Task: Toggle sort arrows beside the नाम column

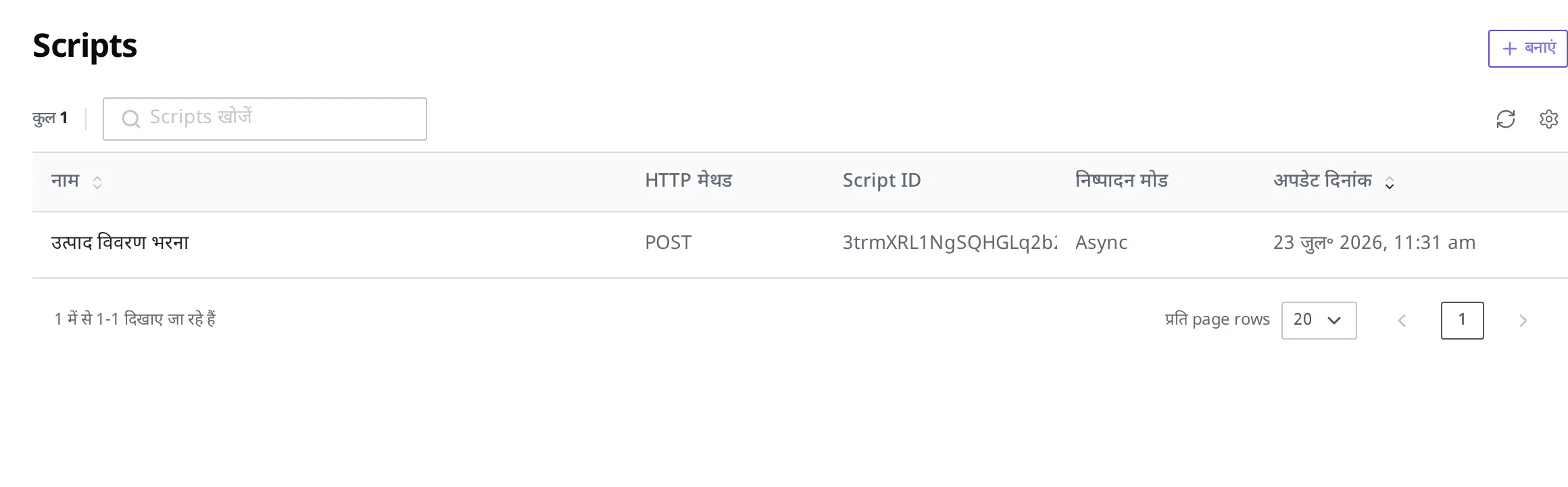Action: [97, 182]
